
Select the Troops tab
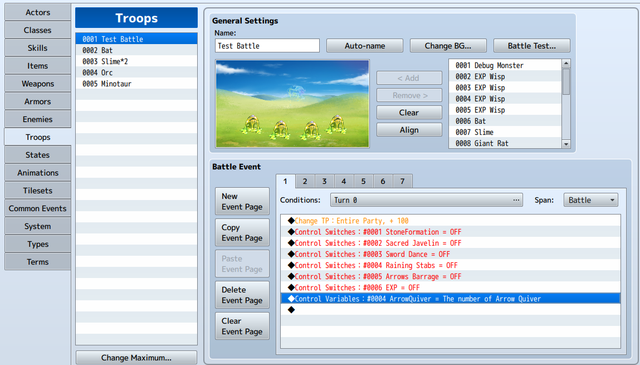pyautogui.click(x=38, y=137)
